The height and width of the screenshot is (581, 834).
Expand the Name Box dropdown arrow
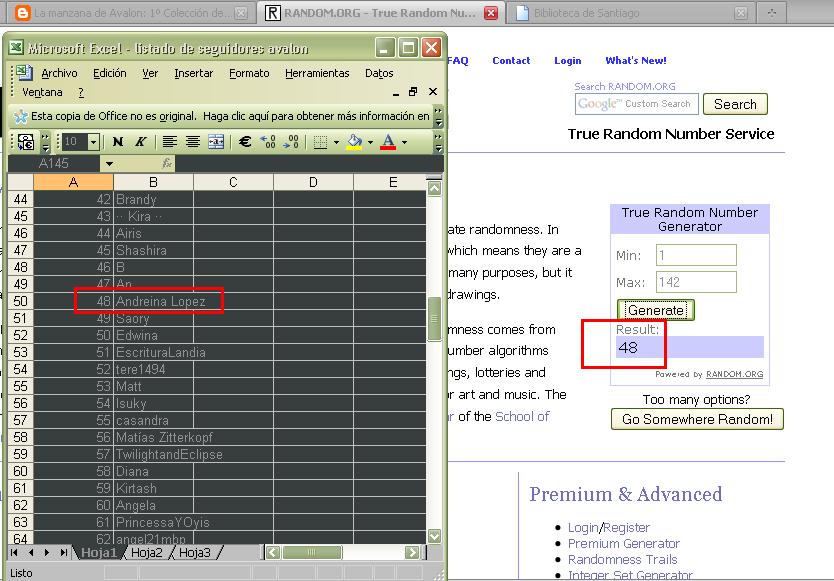click(x=109, y=163)
